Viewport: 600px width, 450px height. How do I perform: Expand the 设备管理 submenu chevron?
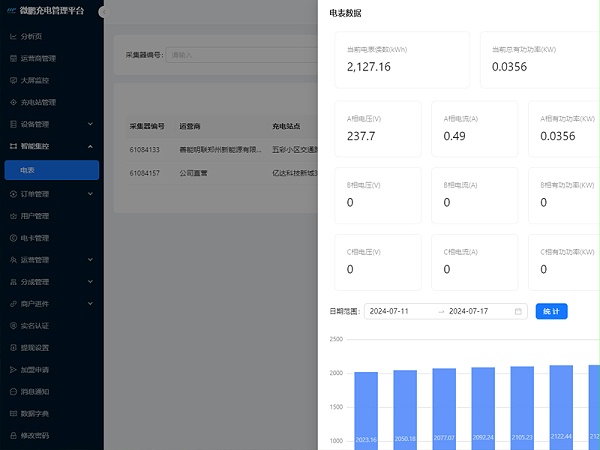(90, 124)
